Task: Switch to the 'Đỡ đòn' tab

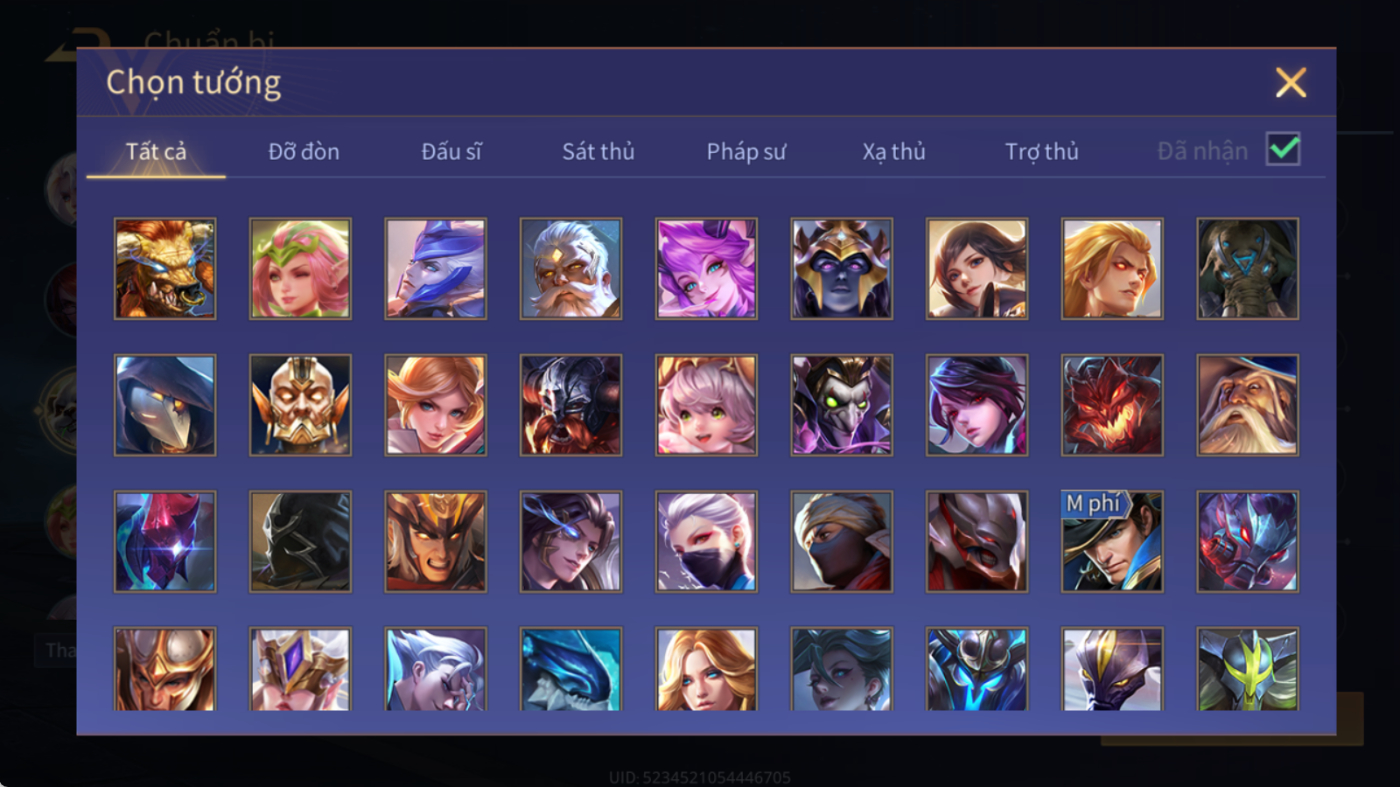Action: click(x=304, y=151)
